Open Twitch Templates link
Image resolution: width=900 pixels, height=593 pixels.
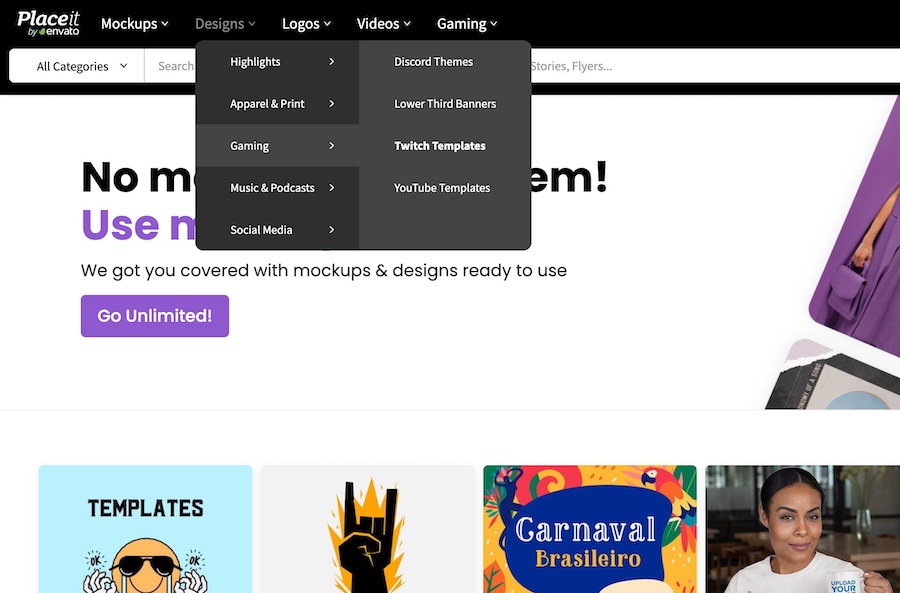pyautogui.click(x=440, y=146)
